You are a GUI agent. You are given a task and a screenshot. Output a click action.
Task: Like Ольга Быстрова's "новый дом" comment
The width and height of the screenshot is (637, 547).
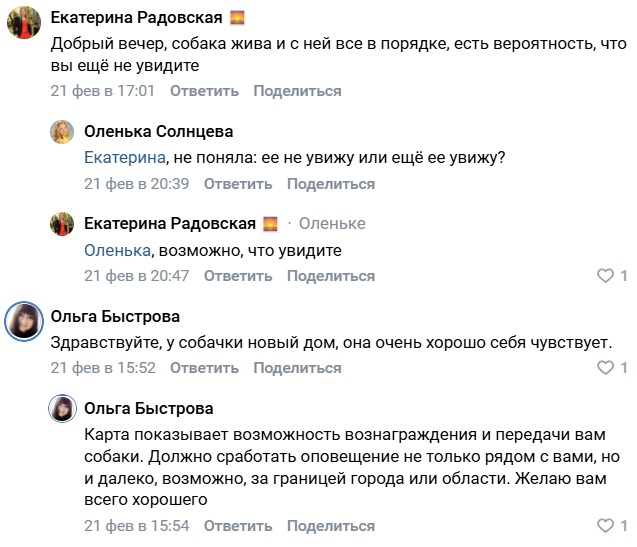(603, 368)
